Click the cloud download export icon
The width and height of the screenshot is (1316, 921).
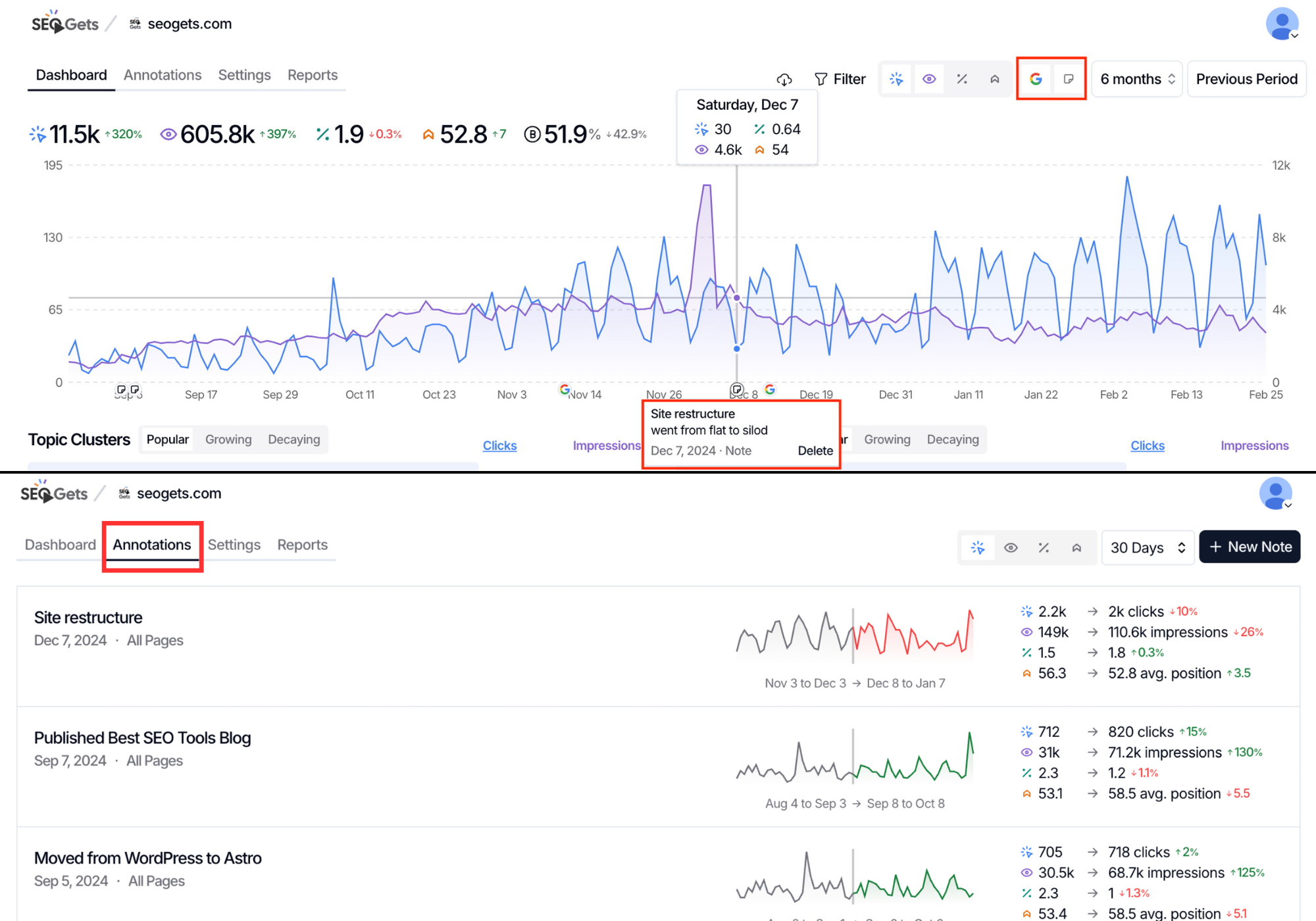tap(784, 80)
